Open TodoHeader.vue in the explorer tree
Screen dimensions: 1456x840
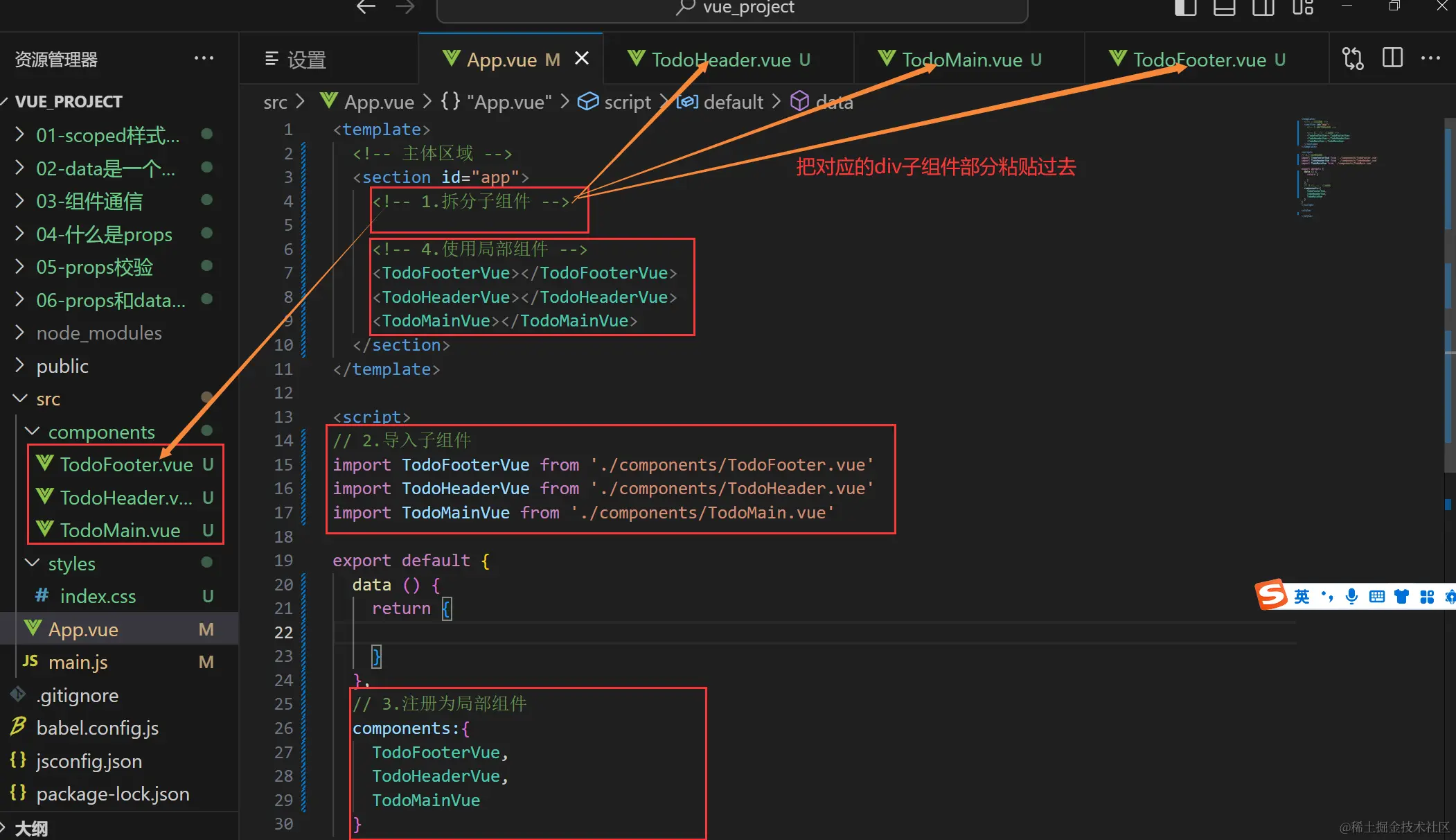tap(119, 498)
